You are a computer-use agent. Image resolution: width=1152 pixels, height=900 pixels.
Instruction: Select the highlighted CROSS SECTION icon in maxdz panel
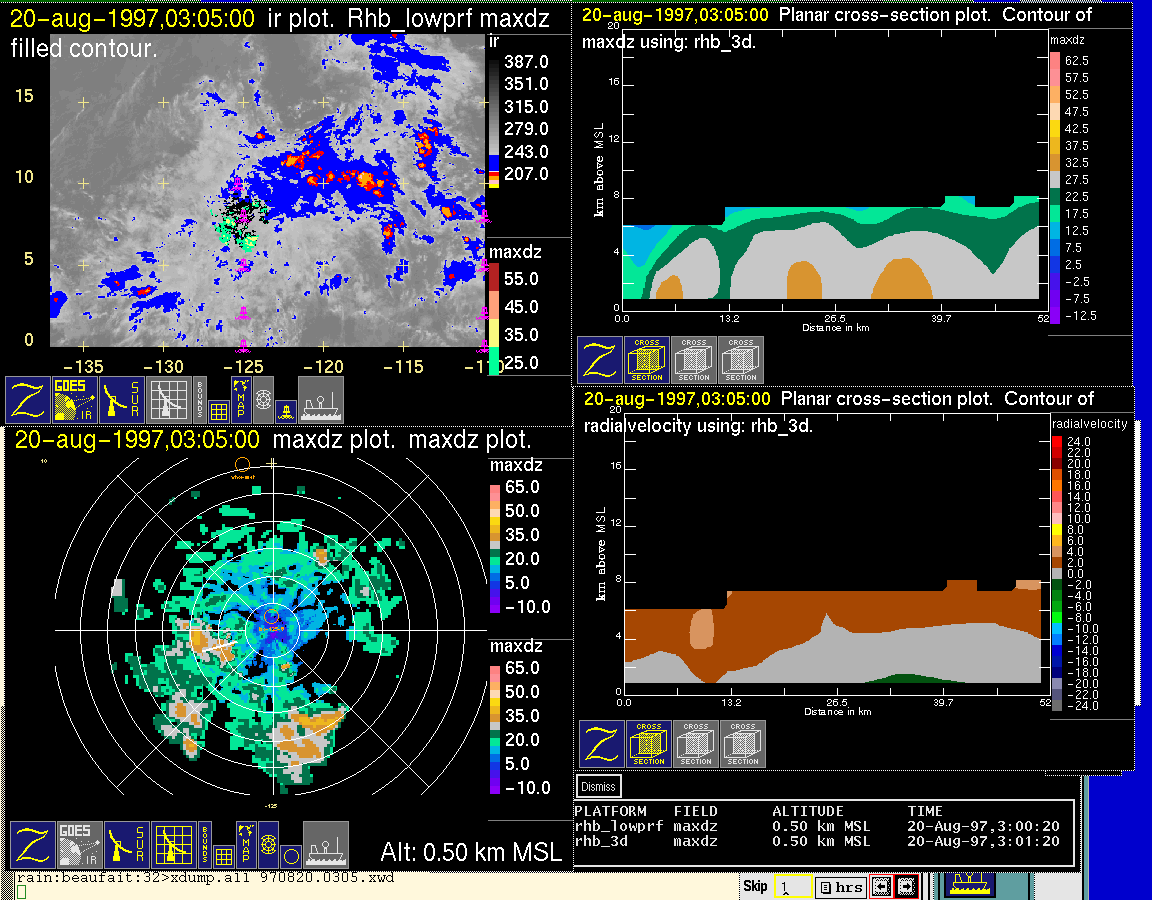tap(647, 360)
